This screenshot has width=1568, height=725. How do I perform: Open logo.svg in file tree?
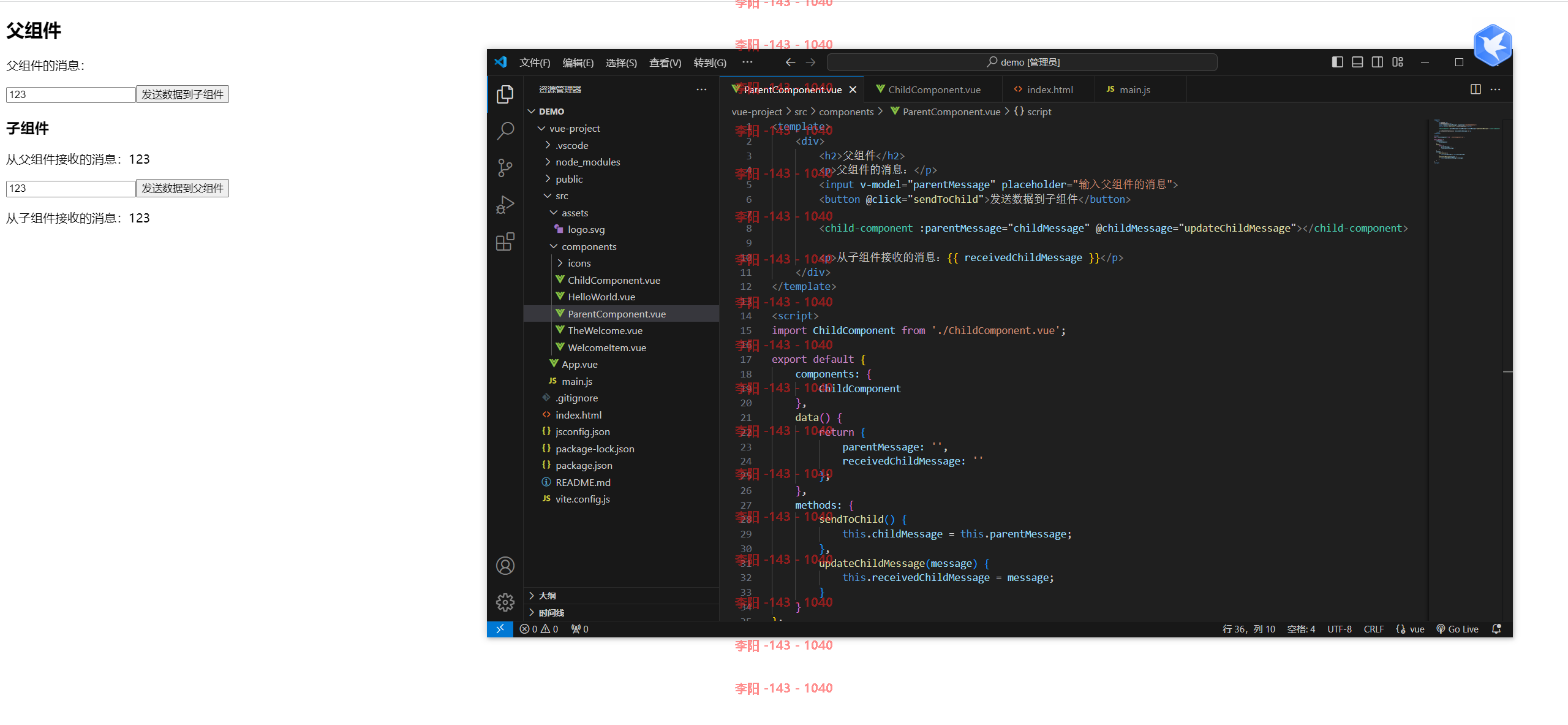pos(621,229)
